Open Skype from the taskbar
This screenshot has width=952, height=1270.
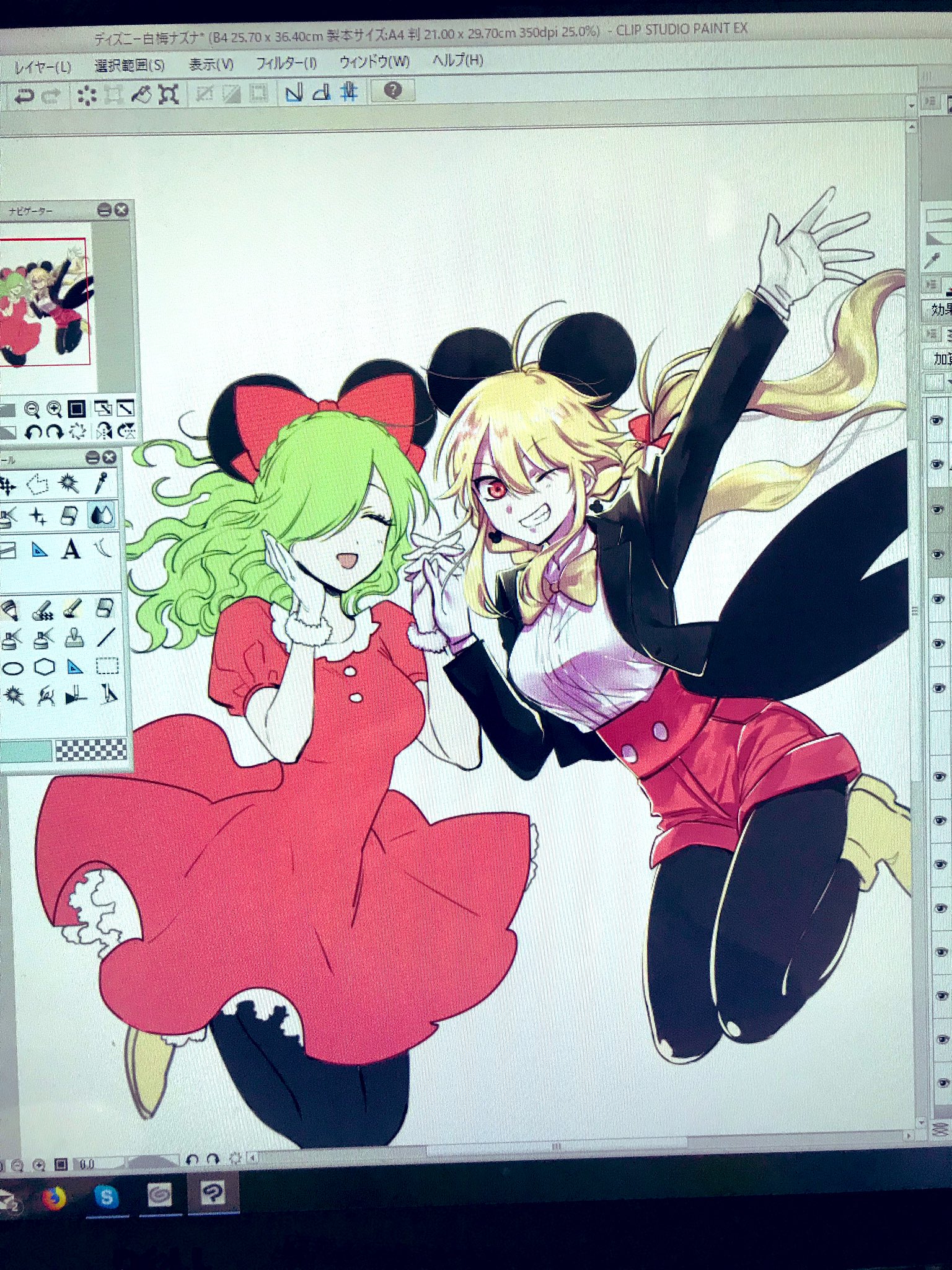tap(106, 1196)
